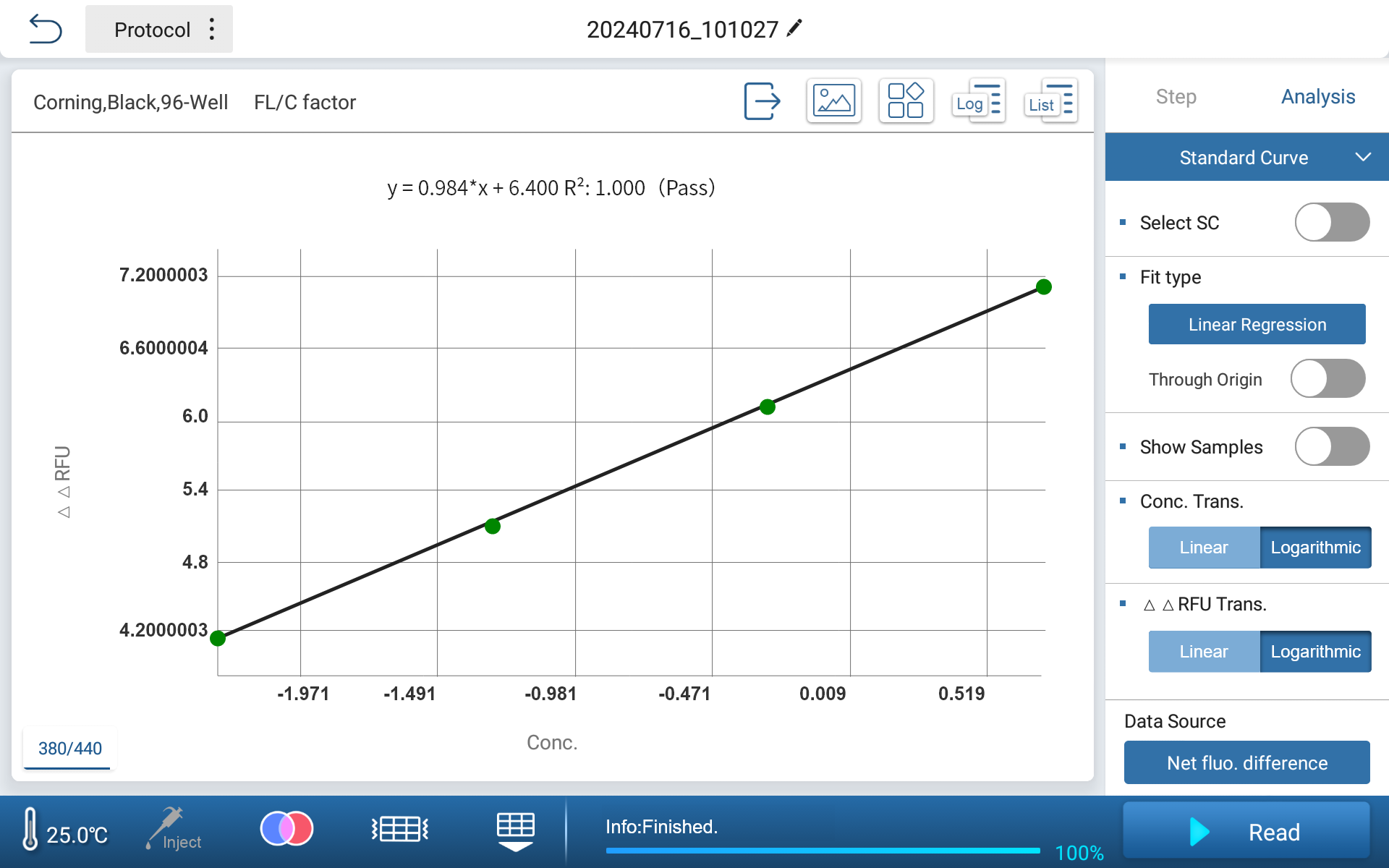
Task: Click the -0.981 x-axis value
Action: click(x=551, y=694)
